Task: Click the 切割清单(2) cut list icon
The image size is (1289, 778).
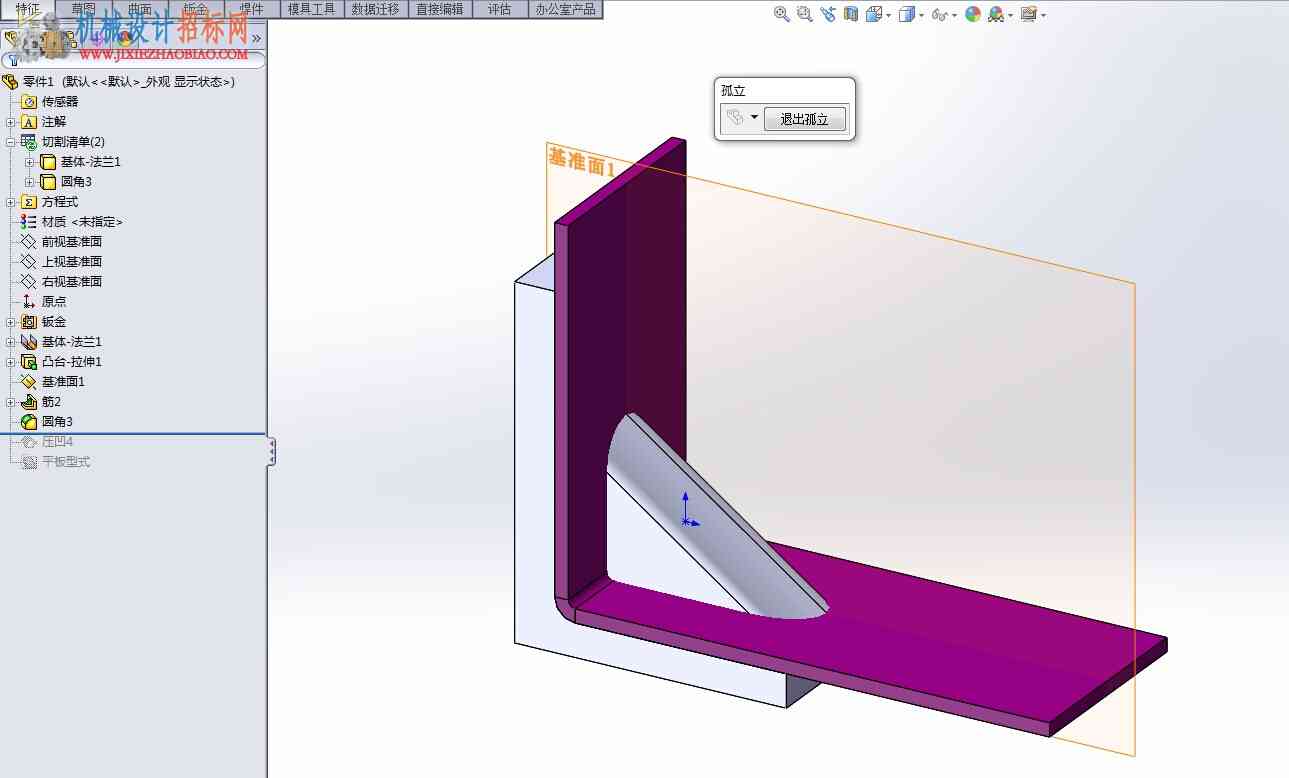Action: tap(29, 142)
